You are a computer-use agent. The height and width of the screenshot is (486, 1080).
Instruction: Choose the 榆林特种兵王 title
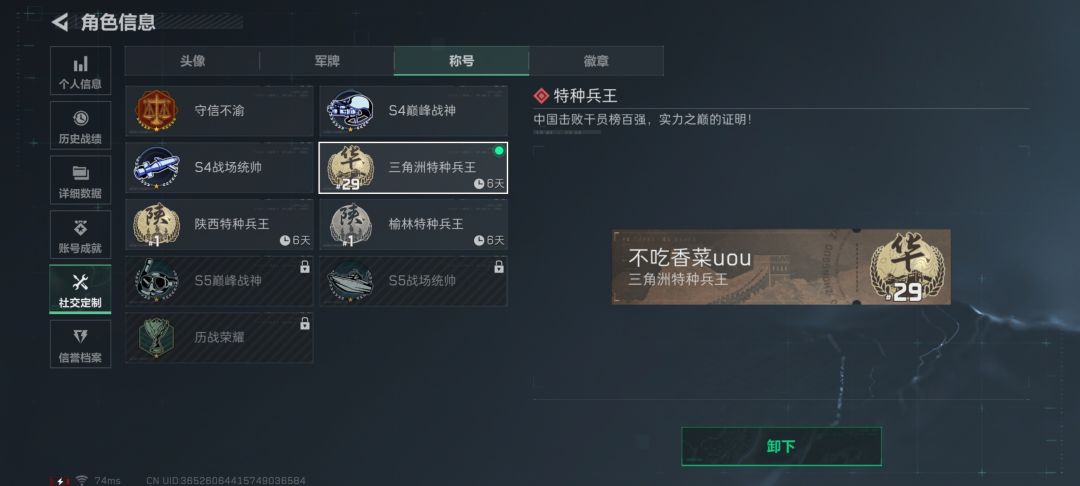pyautogui.click(x=413, y=224)
